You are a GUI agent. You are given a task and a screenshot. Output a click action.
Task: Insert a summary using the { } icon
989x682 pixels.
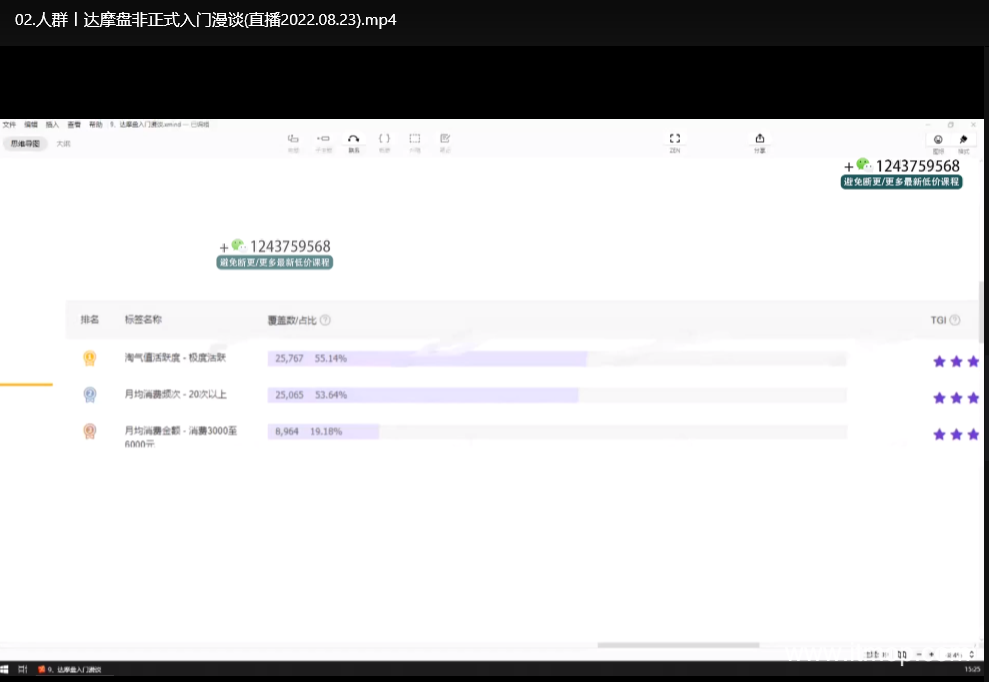384,139
